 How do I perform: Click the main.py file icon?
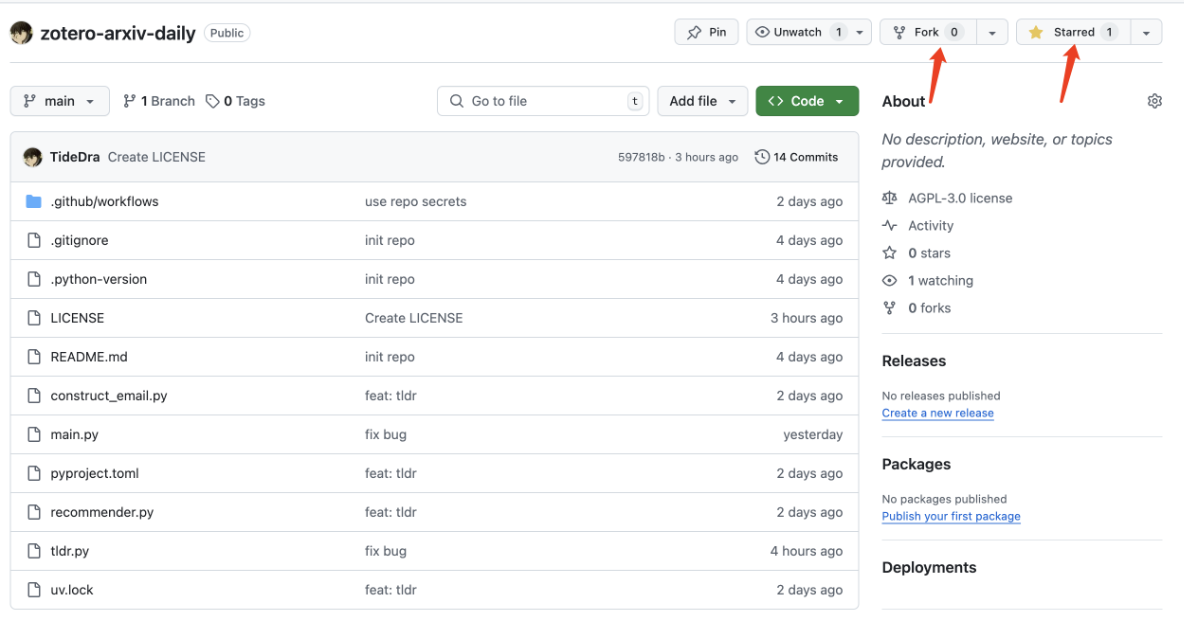[33, 435]
